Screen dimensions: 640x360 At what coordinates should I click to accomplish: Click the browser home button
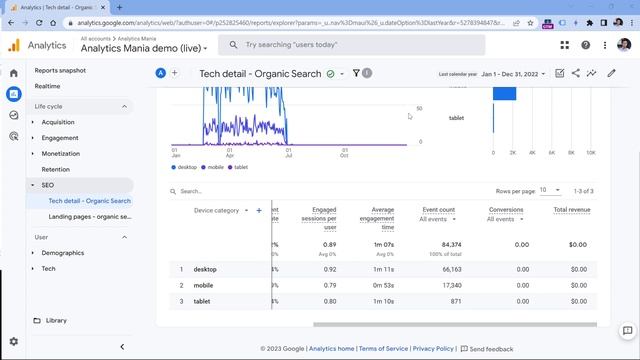53,23
